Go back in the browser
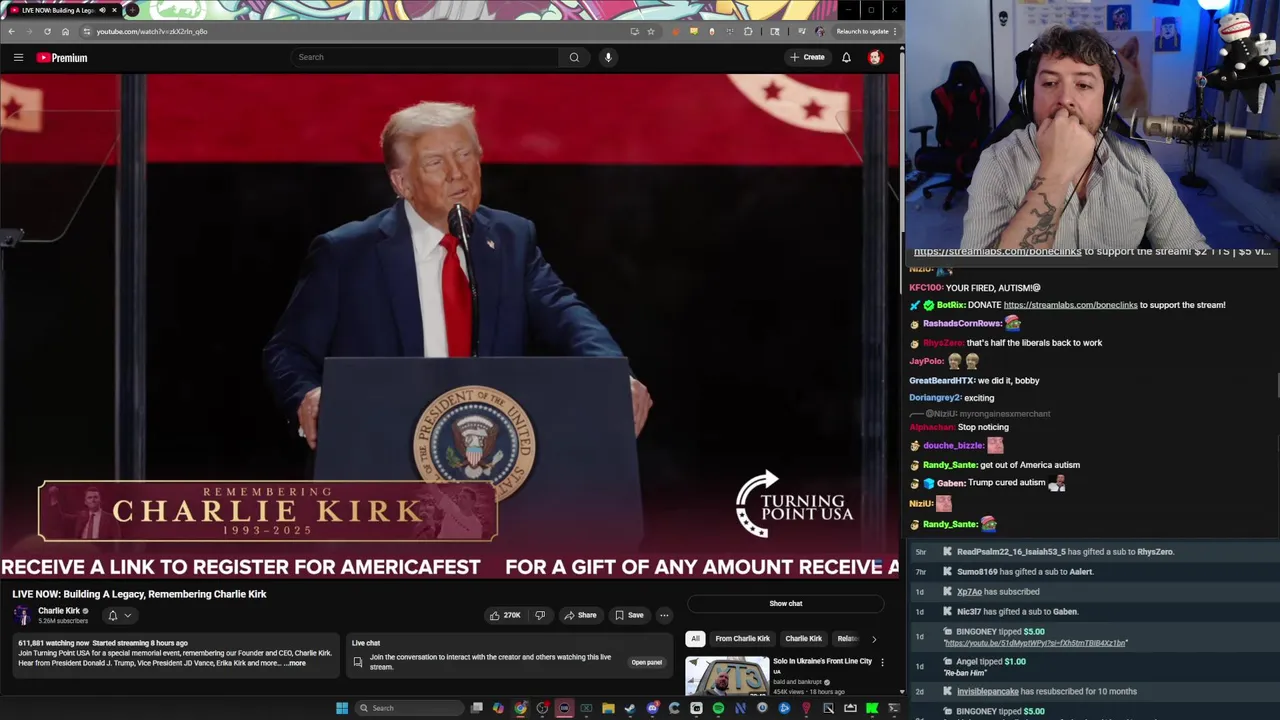Screen dimensions: 1280x720 [11, 31]
